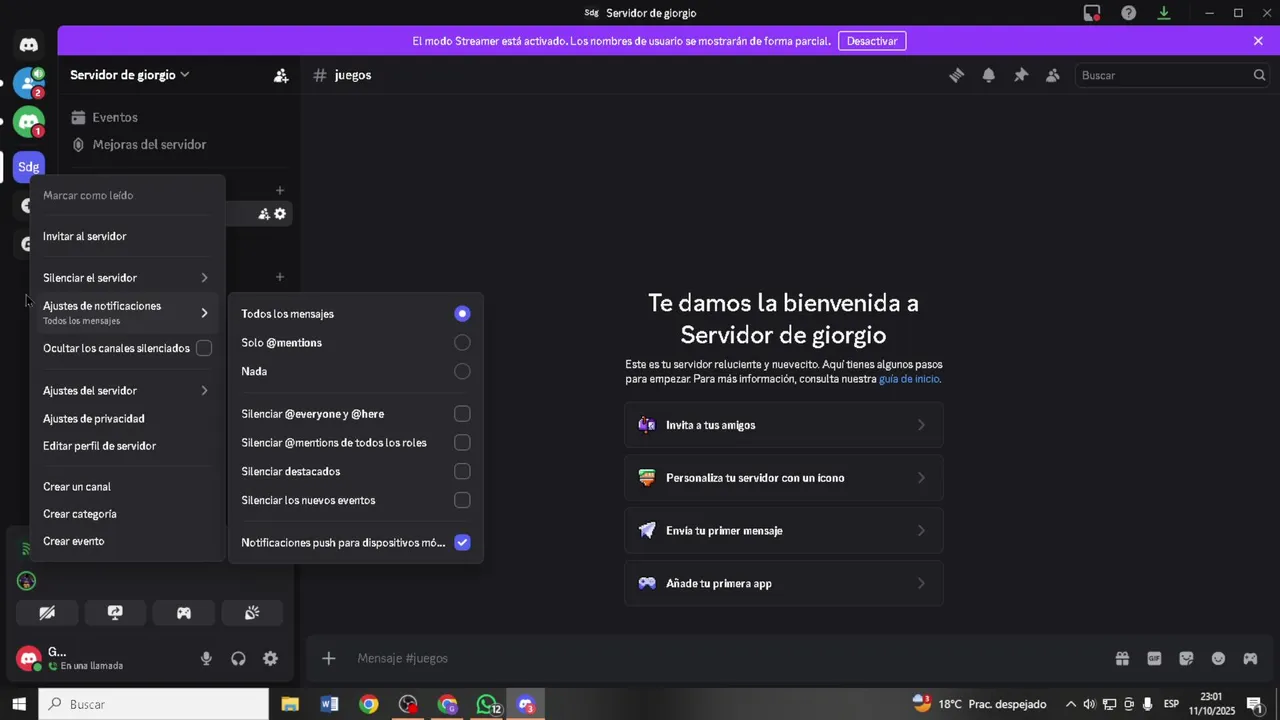Open the sticker picker

pos(1186,658)
